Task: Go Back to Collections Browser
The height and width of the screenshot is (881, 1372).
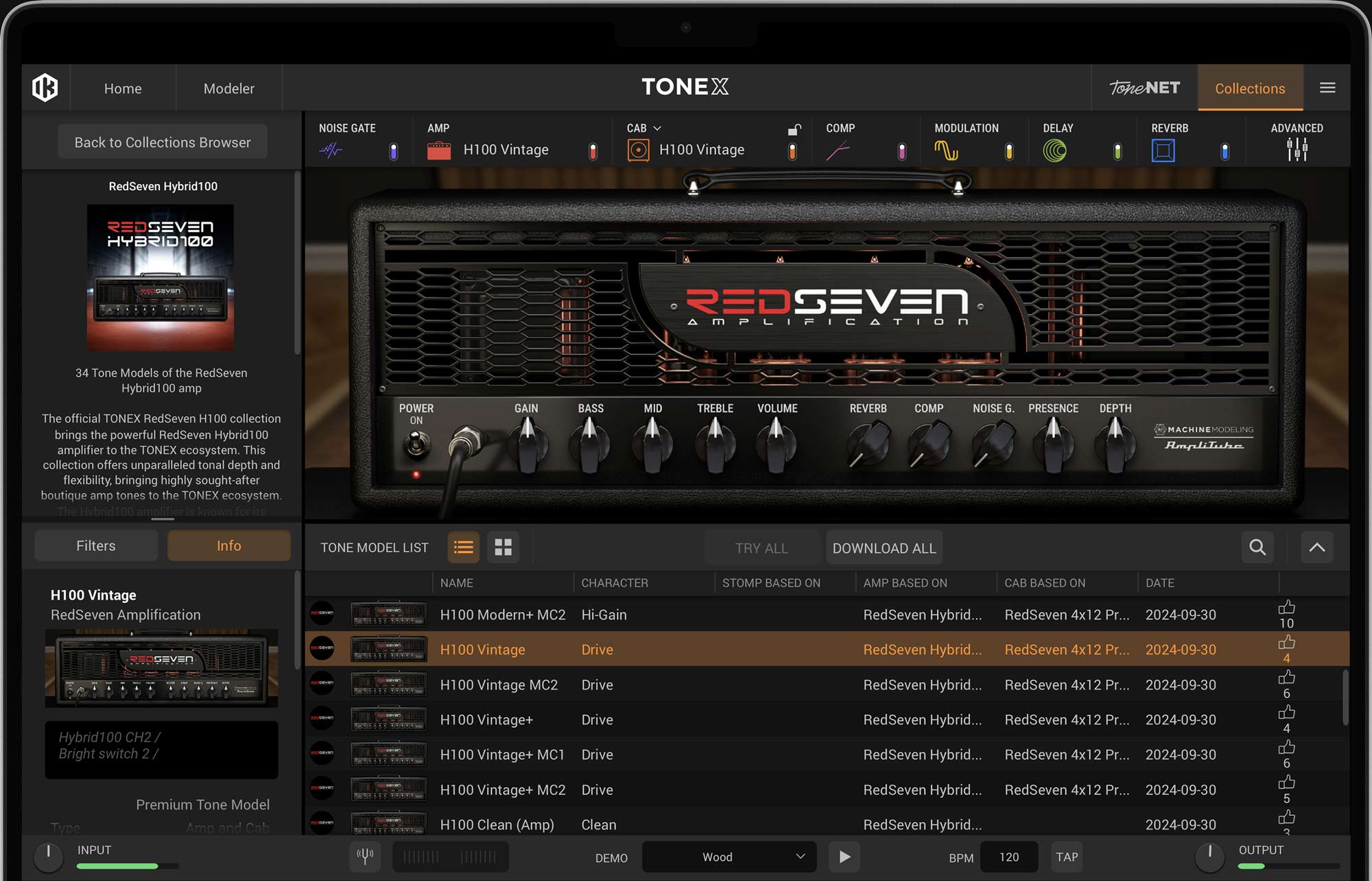Action: [162, 141]
